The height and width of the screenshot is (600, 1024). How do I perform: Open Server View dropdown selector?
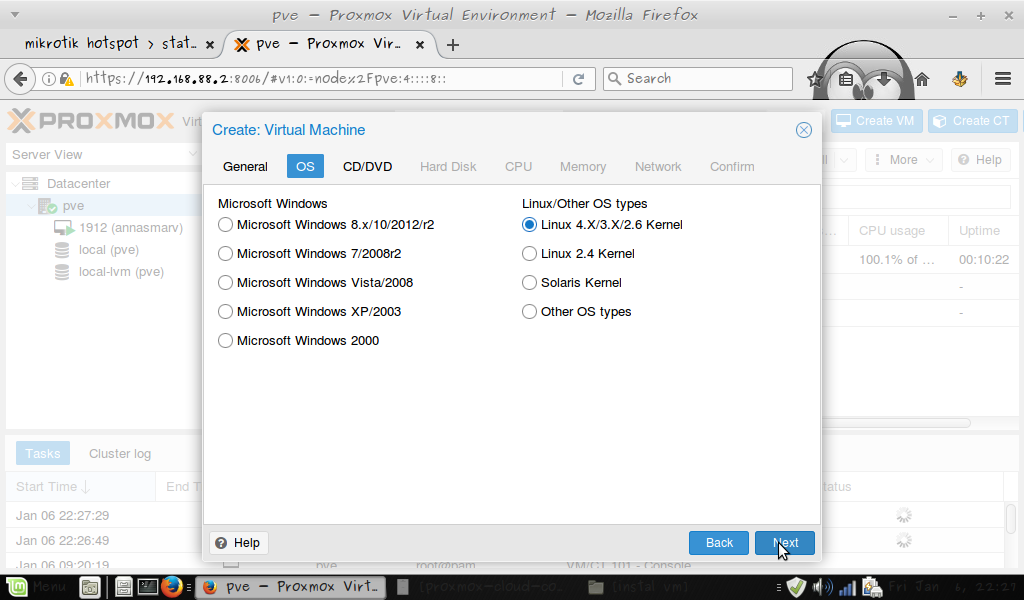[x=104, y=155]
